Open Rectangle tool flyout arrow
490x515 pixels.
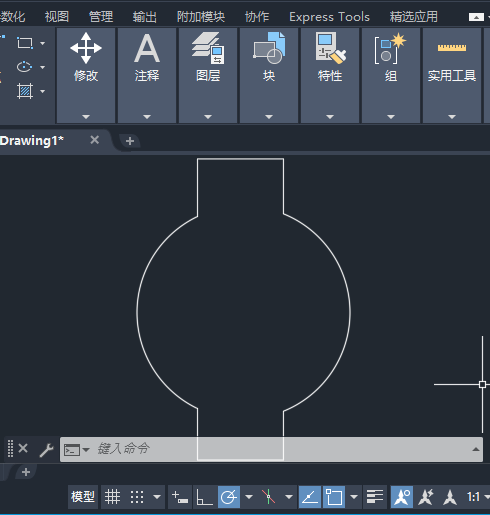tap(43, 43)
